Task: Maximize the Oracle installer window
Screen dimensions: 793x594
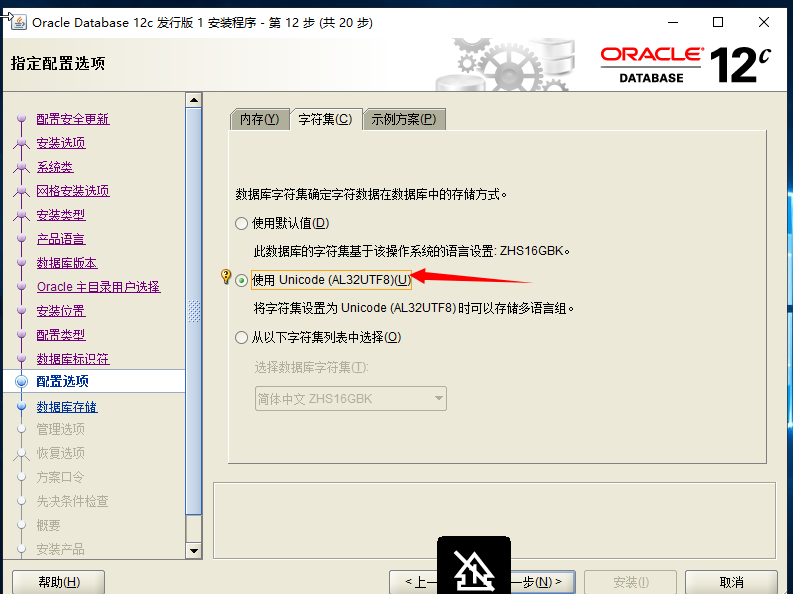Action: pos(718,22)
